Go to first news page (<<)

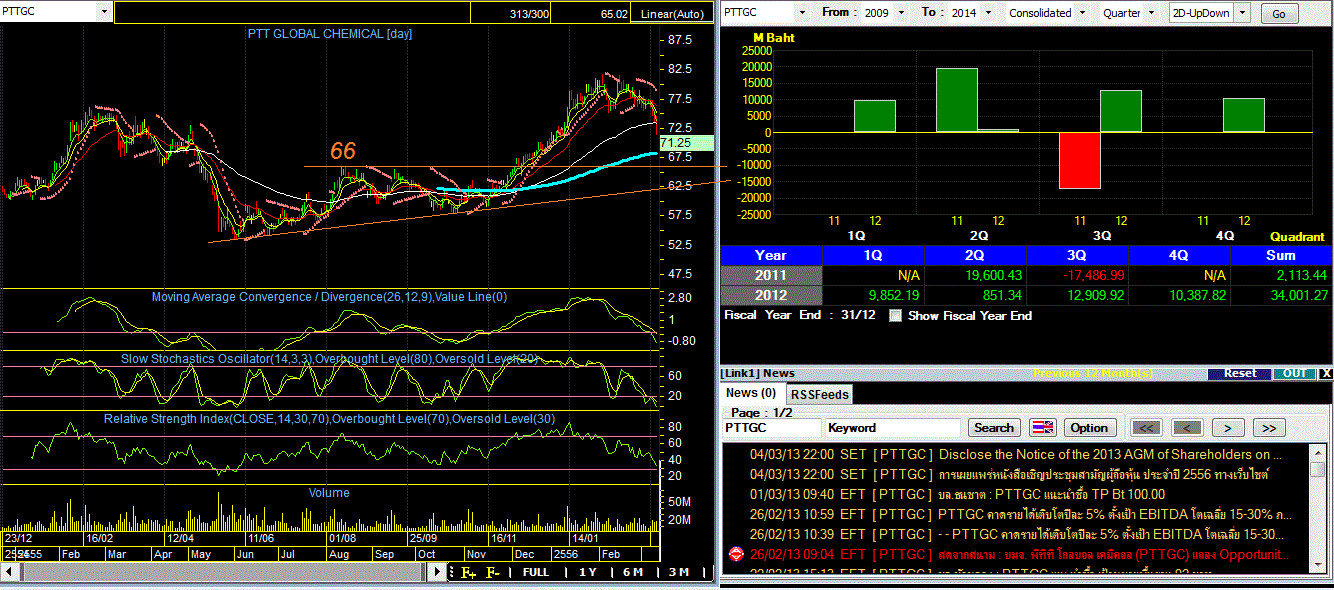pyautogui.click(x=1146, y=428)
